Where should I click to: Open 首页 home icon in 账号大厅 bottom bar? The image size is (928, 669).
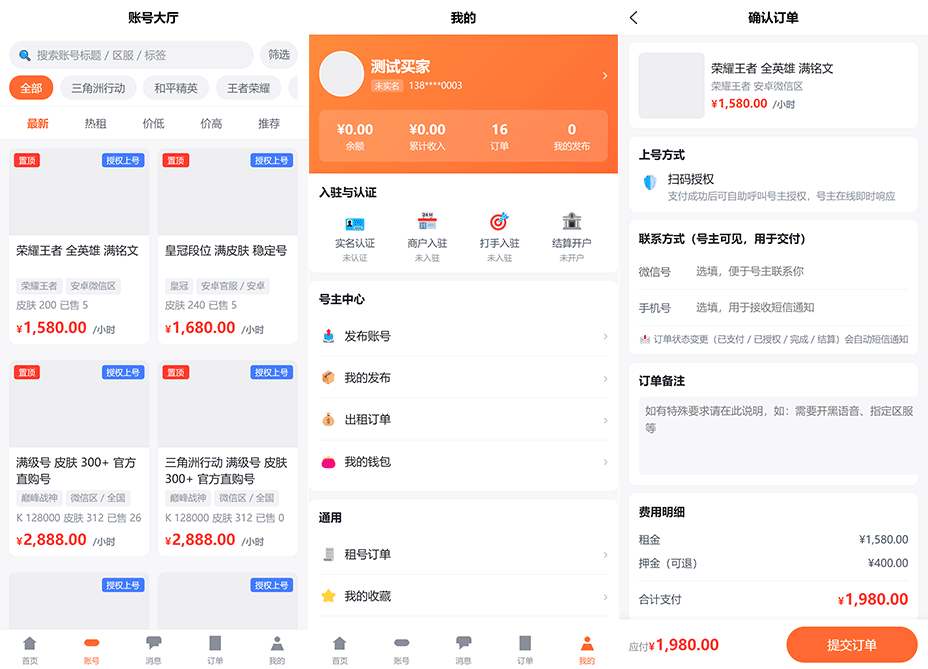(30, 643)
